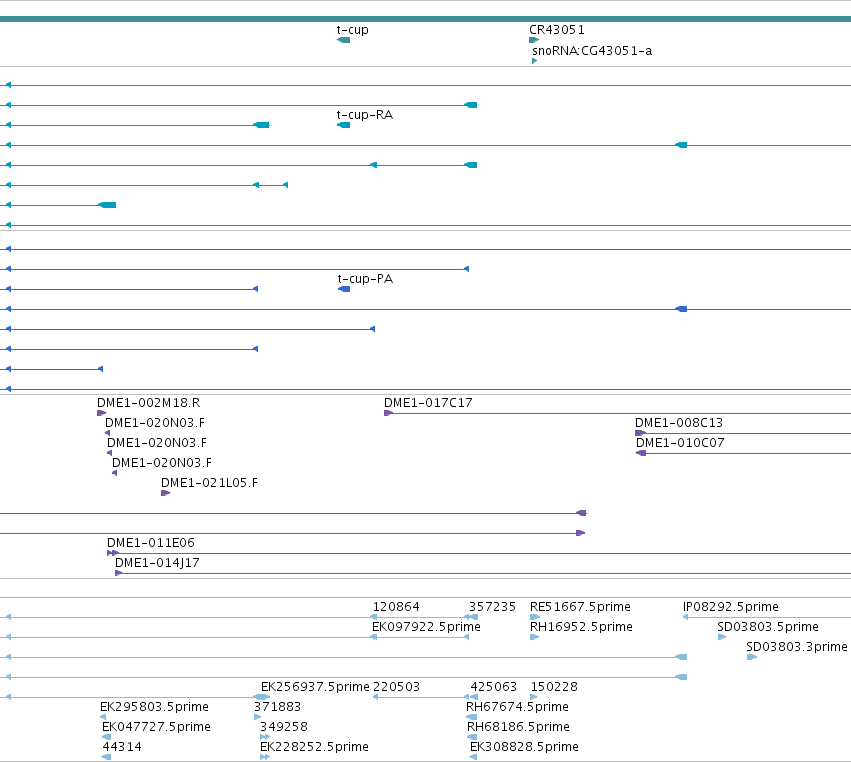Image resolution: width=851 pixels, height=762 pixels.
Task: Click the 371883 feature label
Action: 277,707
